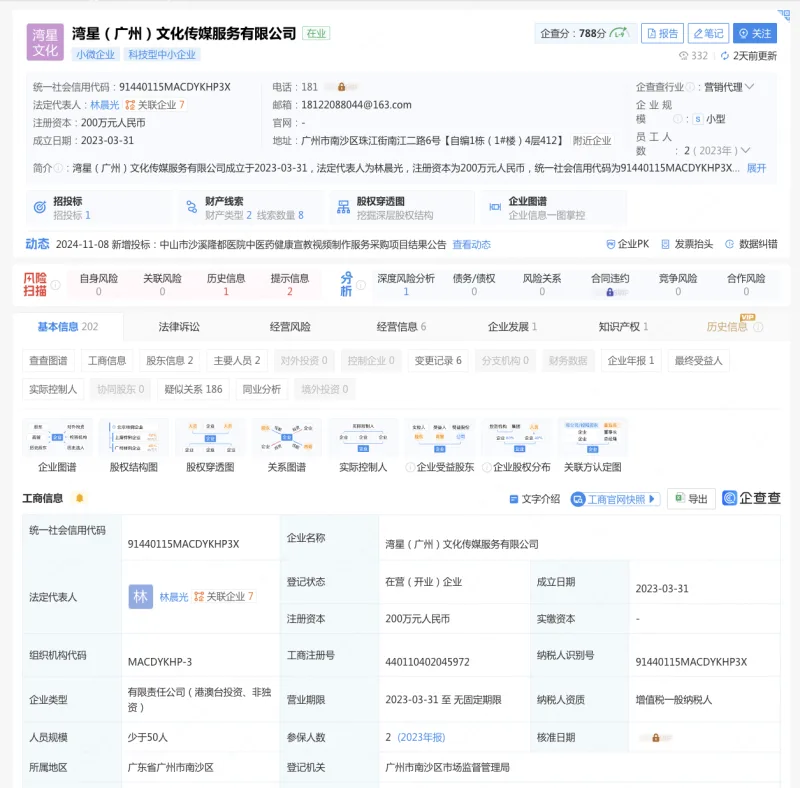The width and height of the screenshot is (800, 788).
Task: Click the 查看动态 link
Action: (471, 244)
